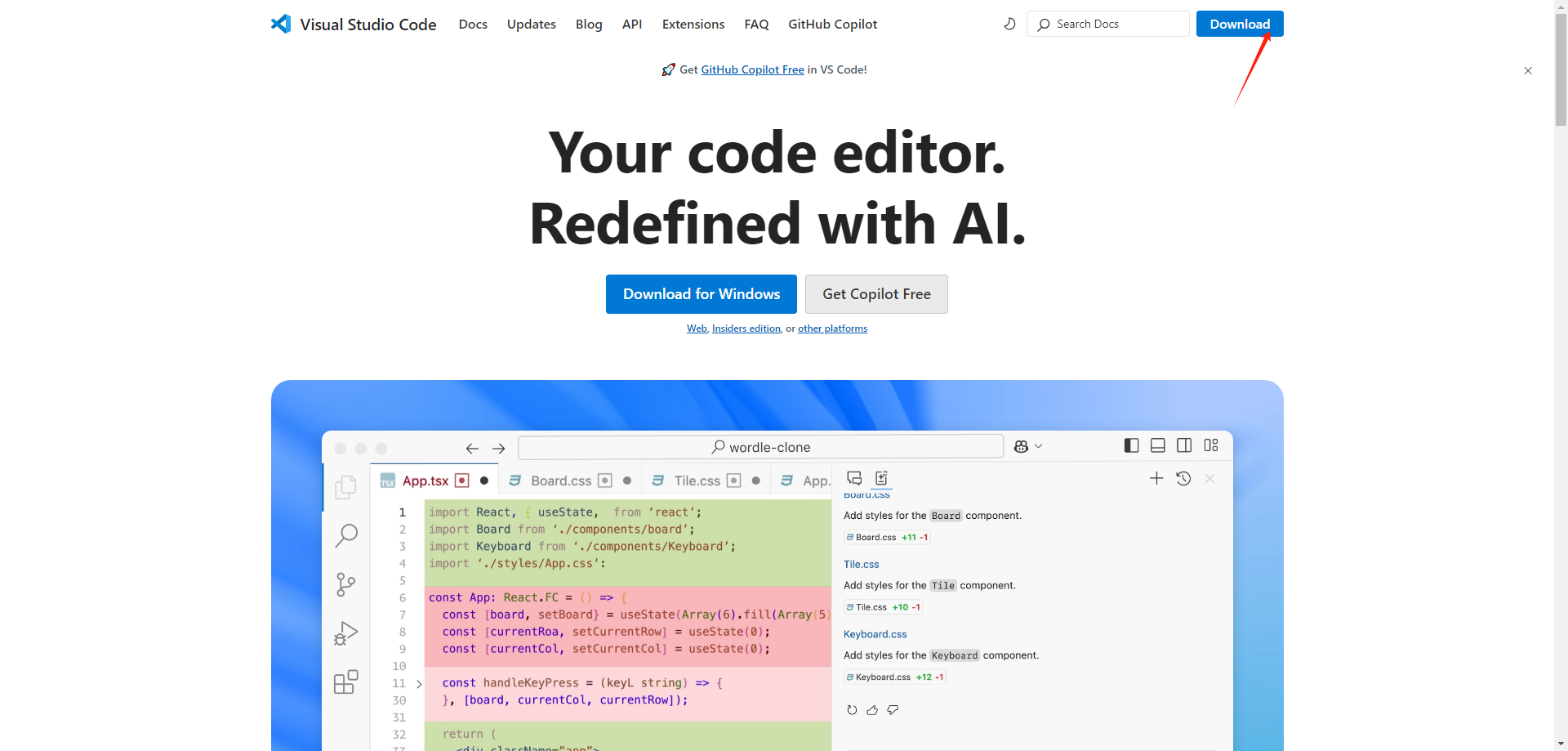Click the Download button in header
Viewport: 1568px width, 751px height.
[x=1240, y=24]
